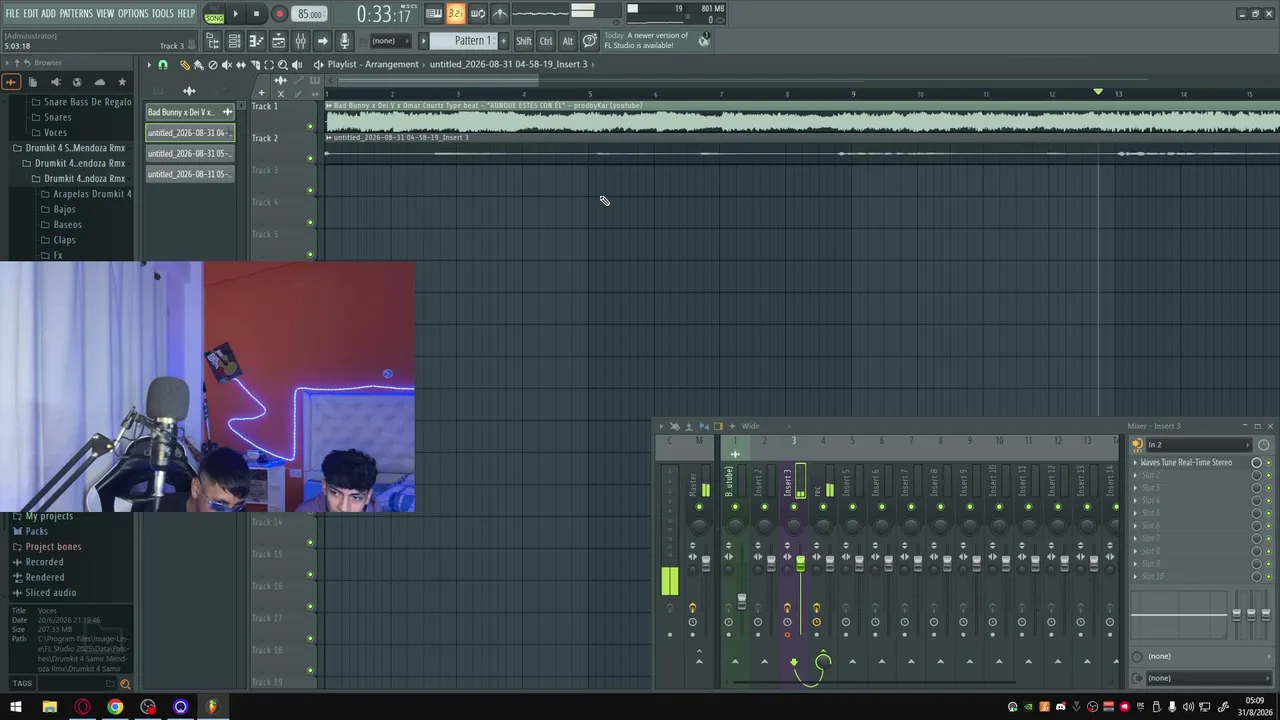Select the playlist Draw pencil tool
This screenshot has height=720, width=1280.
coord(185,65)
